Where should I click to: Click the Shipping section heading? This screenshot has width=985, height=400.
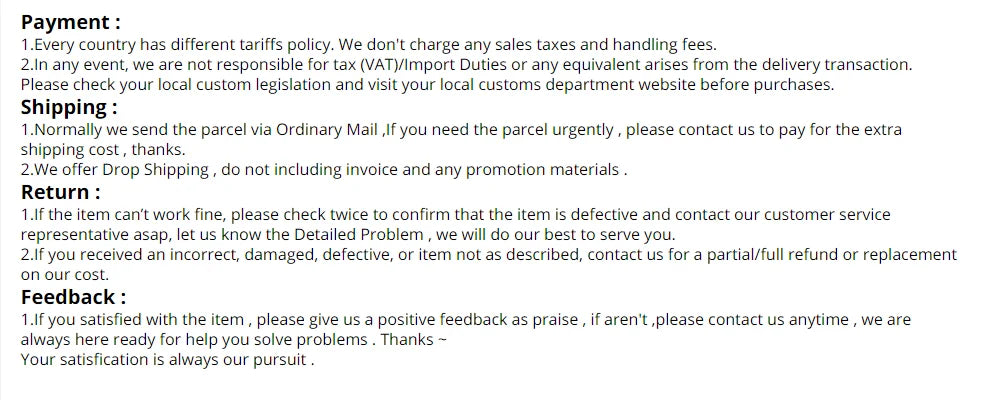click(68, 107)
